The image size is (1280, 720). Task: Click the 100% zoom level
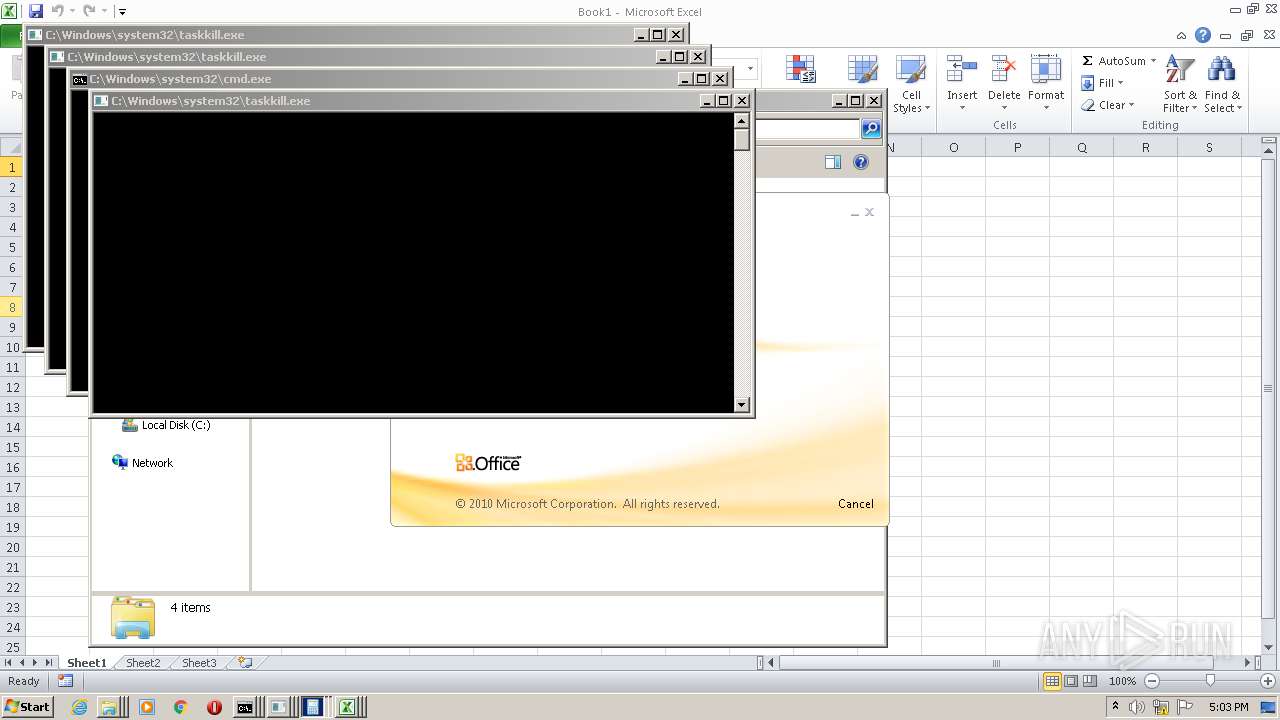point(1122,681)
